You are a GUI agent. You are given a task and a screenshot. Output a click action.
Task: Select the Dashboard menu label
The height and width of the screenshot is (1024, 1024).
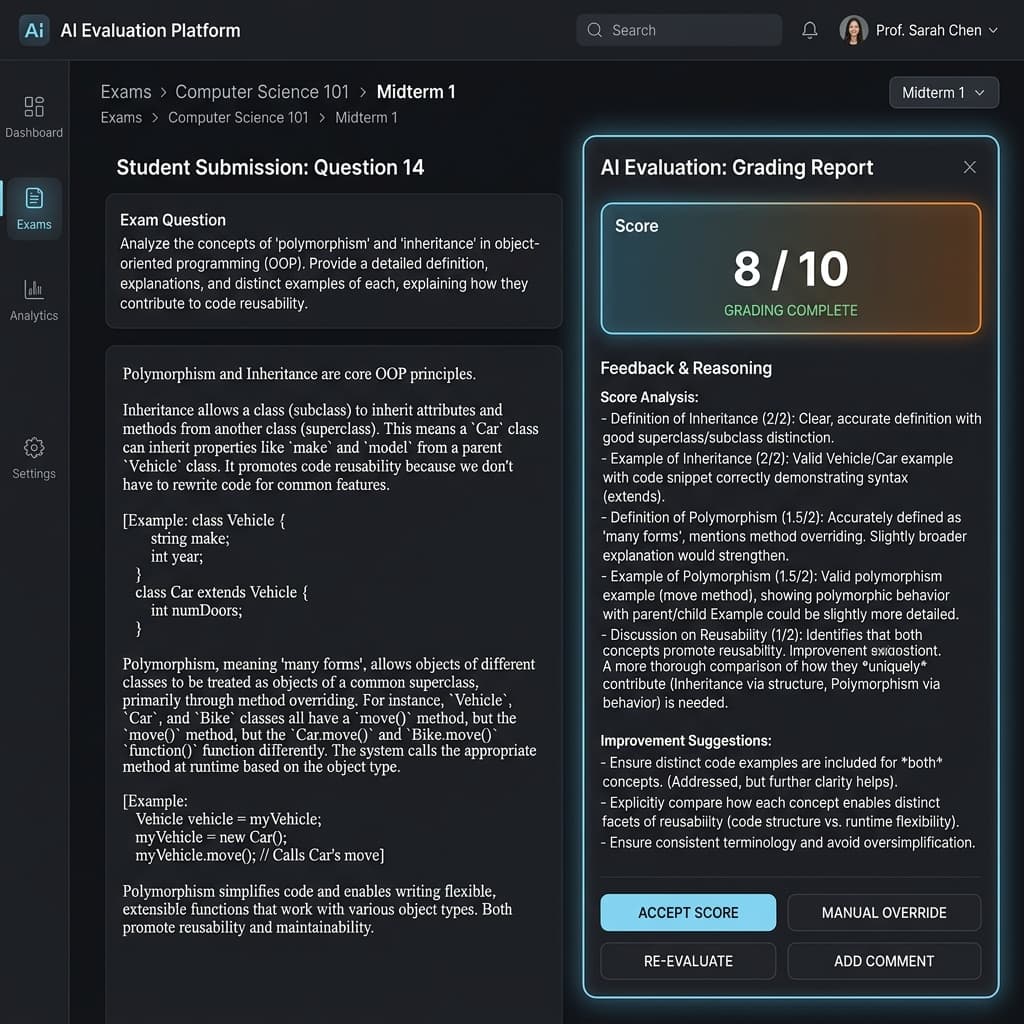pos(34,133)
